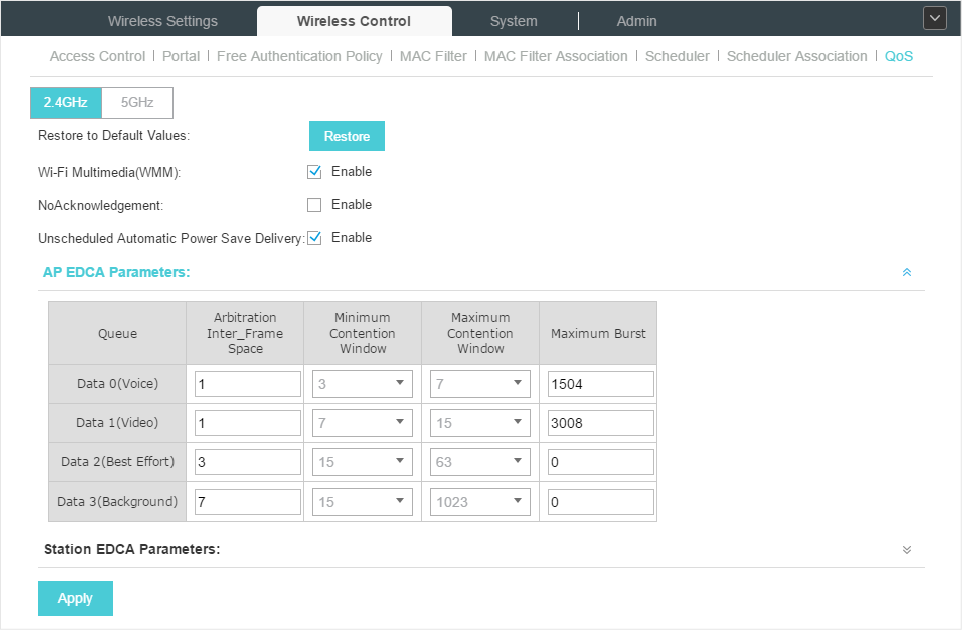Go to the System tab
962x630 pixels.
[x=514, y=21]
